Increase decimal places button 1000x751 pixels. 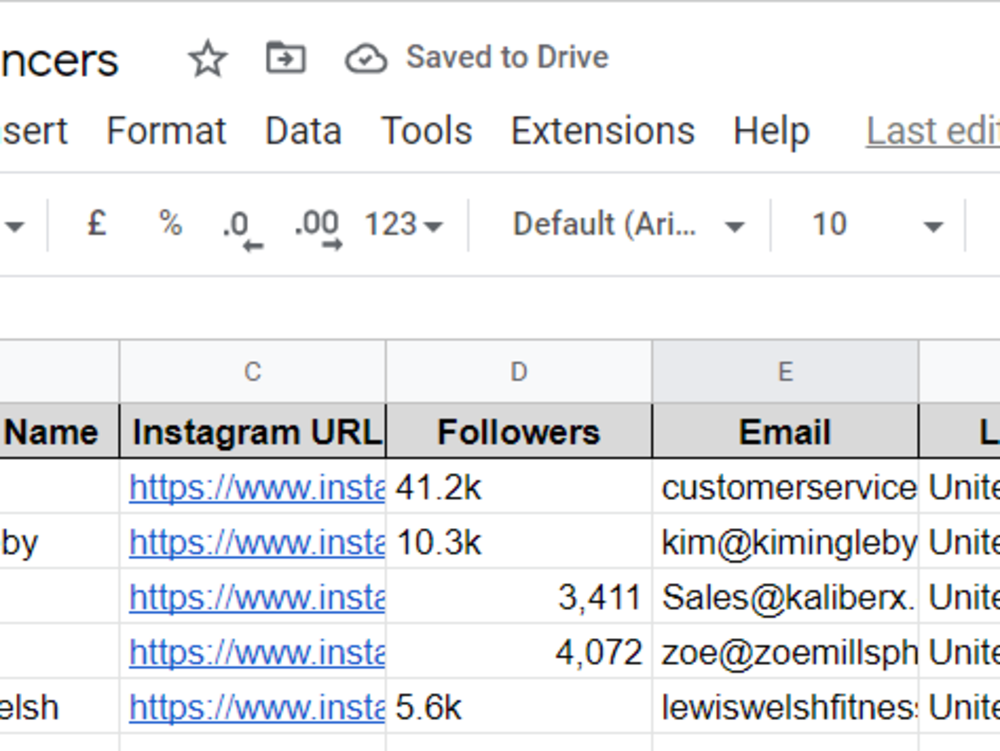pos(318,228)
